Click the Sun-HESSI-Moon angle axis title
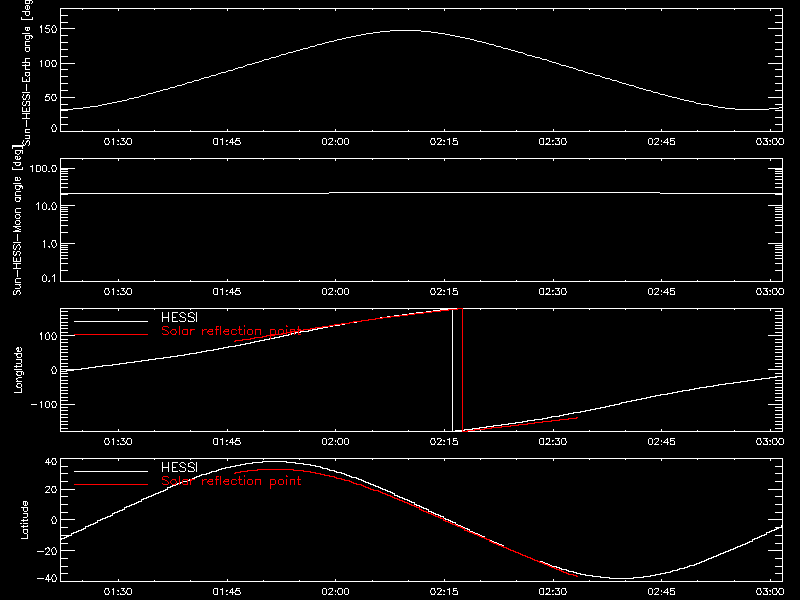 coord(17,220)
